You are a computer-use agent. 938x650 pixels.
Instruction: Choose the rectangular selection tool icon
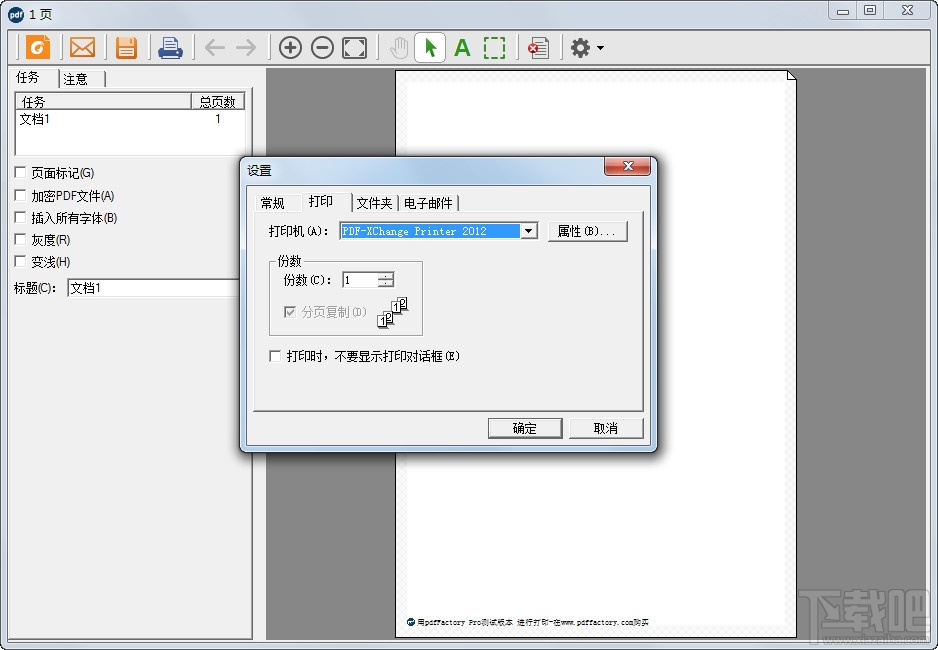495,47
